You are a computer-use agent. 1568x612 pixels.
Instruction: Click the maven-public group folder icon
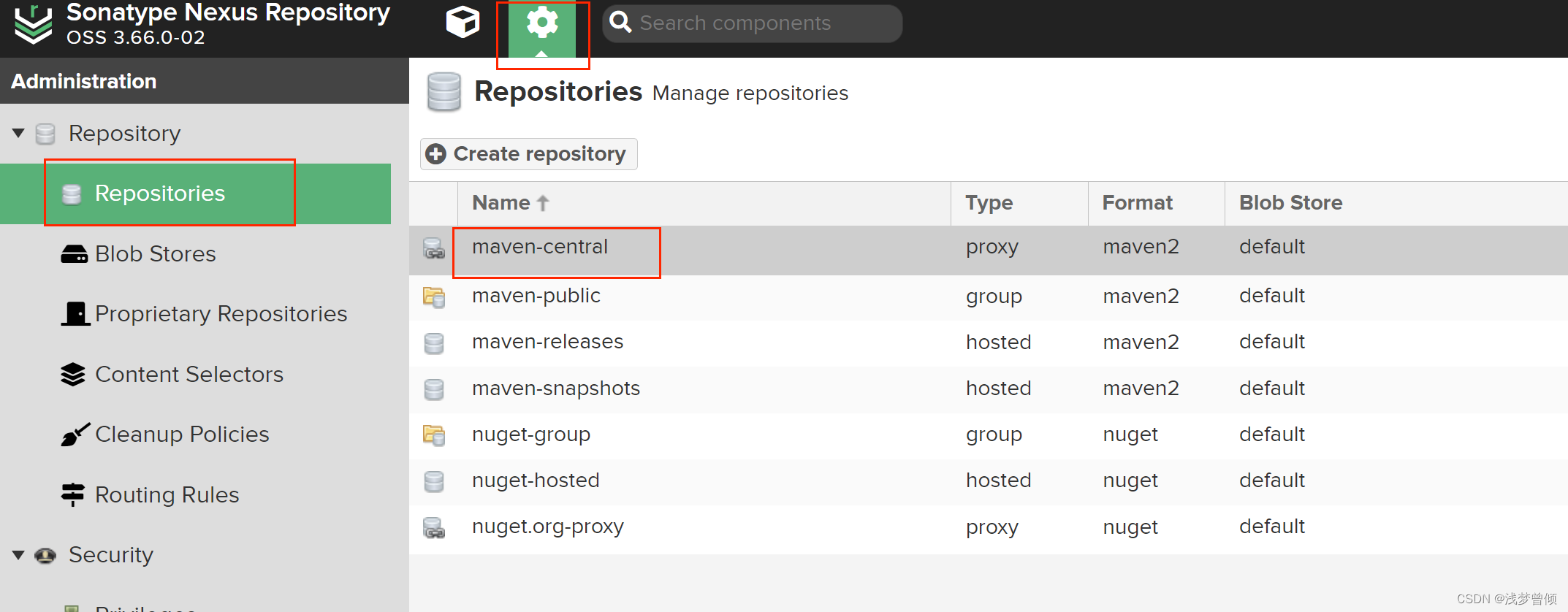click(434, 297)
